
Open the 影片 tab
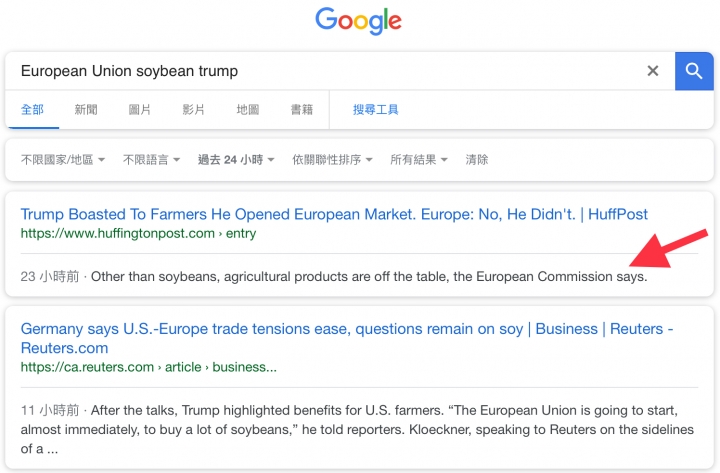point(193,109)
